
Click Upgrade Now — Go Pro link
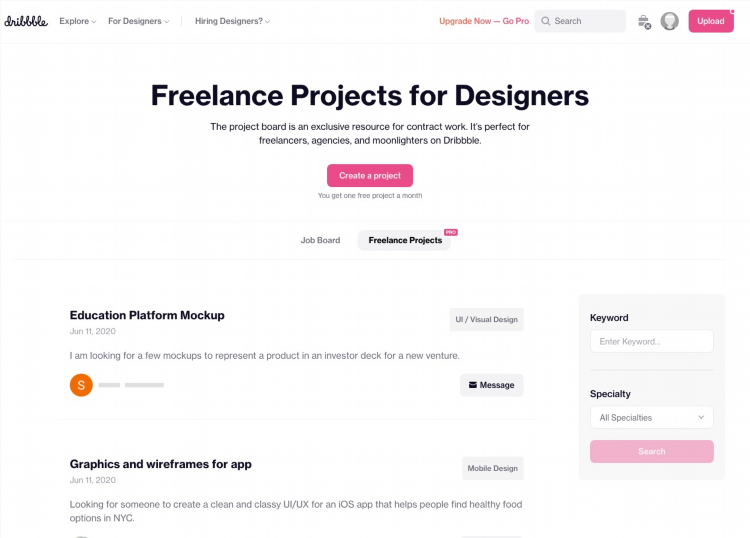click(484, 21)
